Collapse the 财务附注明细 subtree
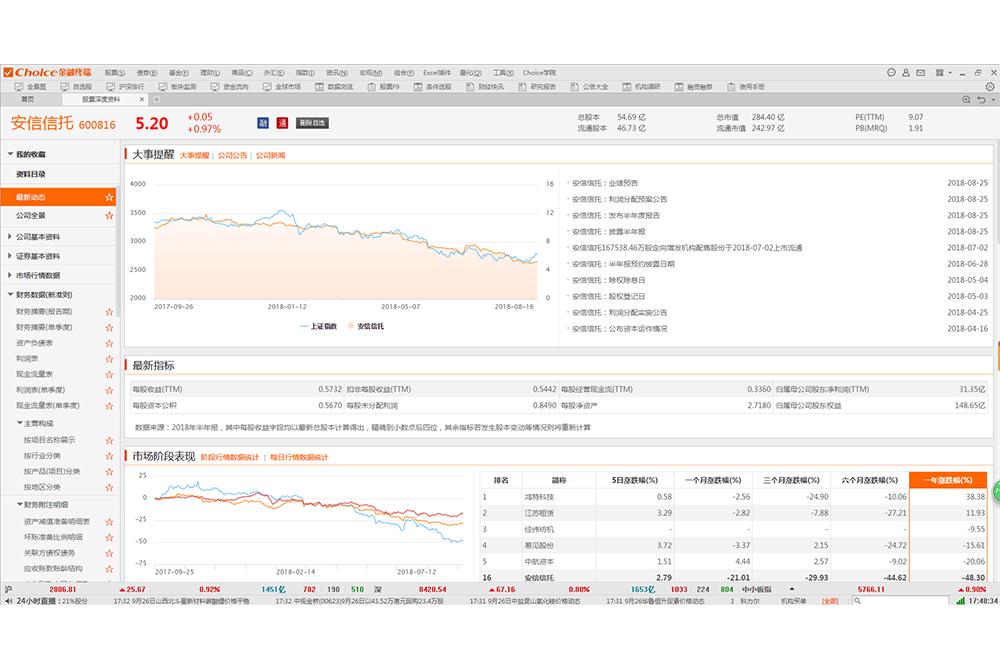The height and width of the screenshot is (666, 1000). 19,504
